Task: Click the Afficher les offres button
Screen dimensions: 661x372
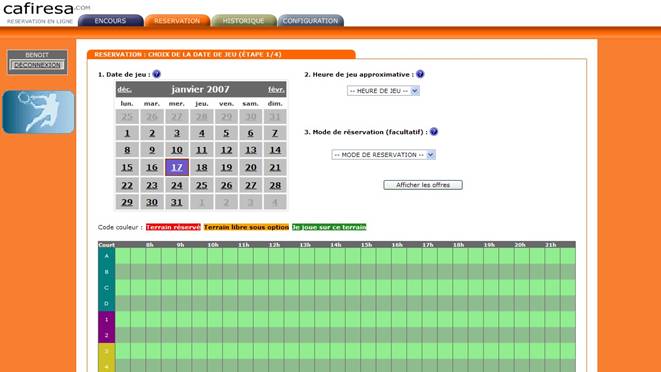Action: (x=423, y=185)
